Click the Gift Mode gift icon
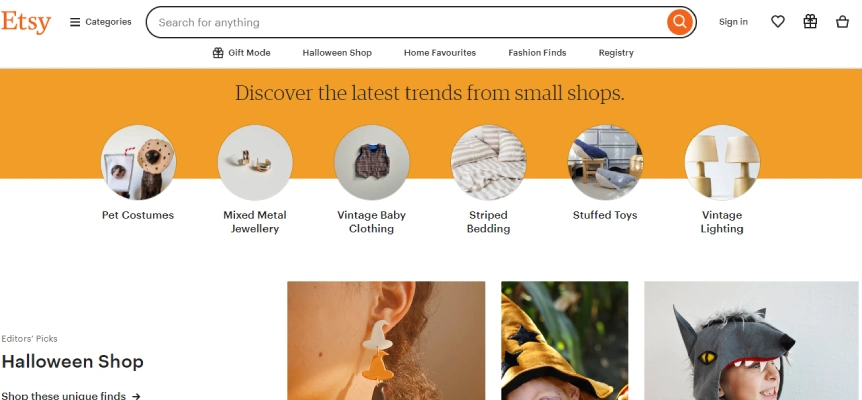 218,53
